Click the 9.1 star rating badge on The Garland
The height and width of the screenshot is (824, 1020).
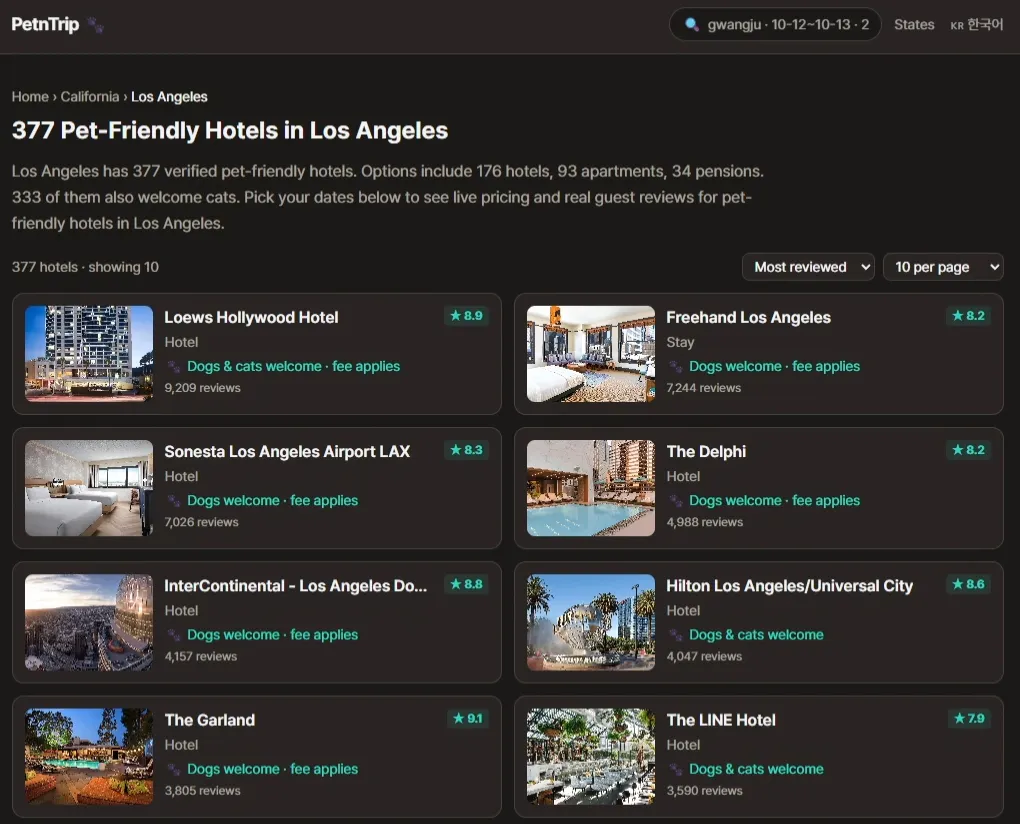pyautogui.click(x=468, y=719)
